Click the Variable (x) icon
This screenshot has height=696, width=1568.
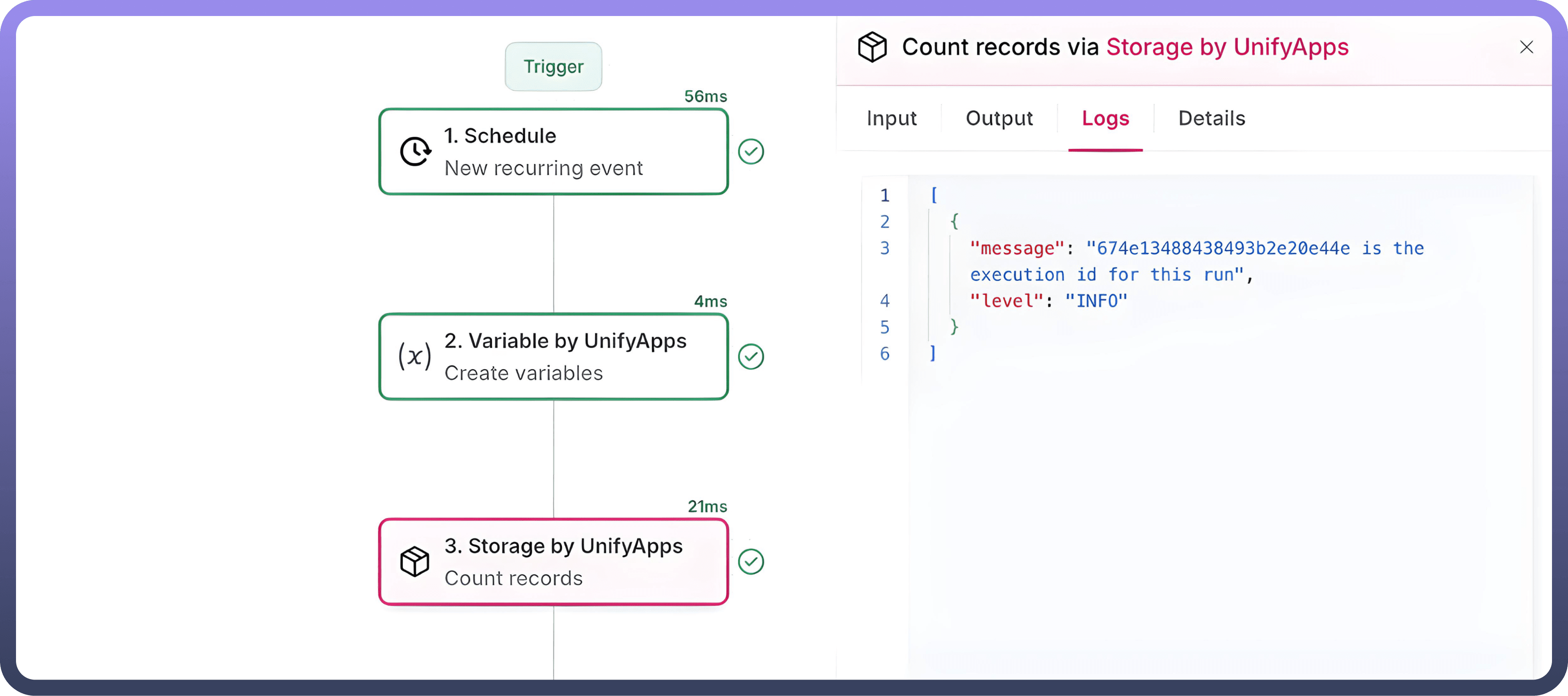click(x=414, y=356)
